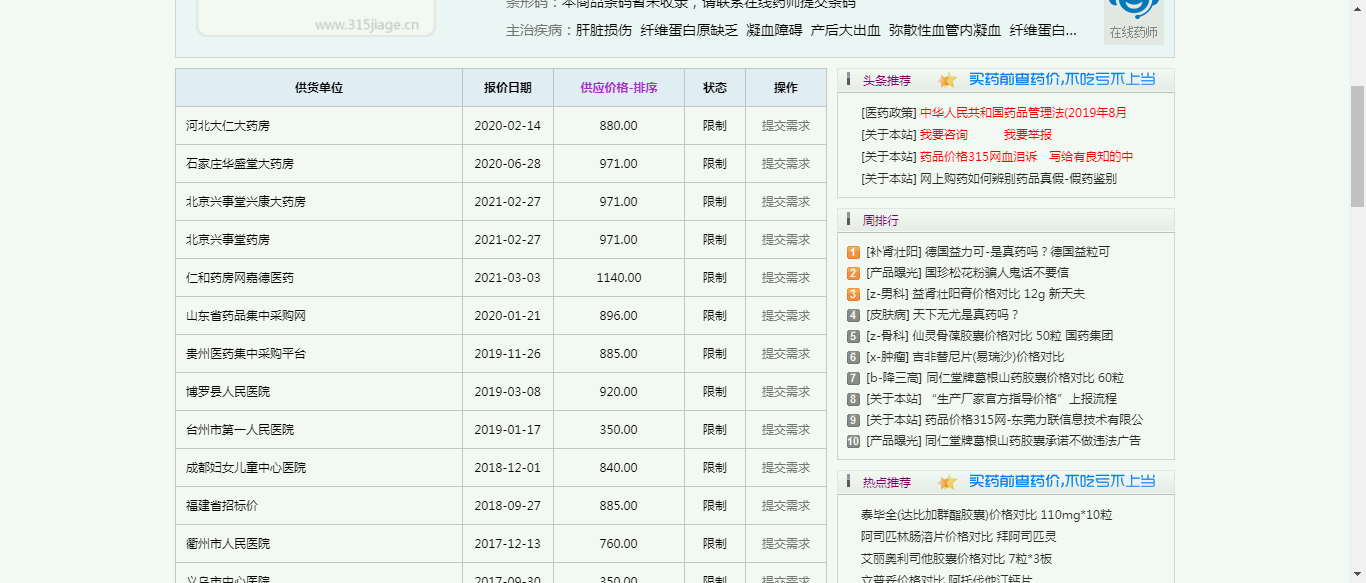Click the page vertical scrollbar thumb
This screenshot has width=1366, height=583.
pos(1357,145)
